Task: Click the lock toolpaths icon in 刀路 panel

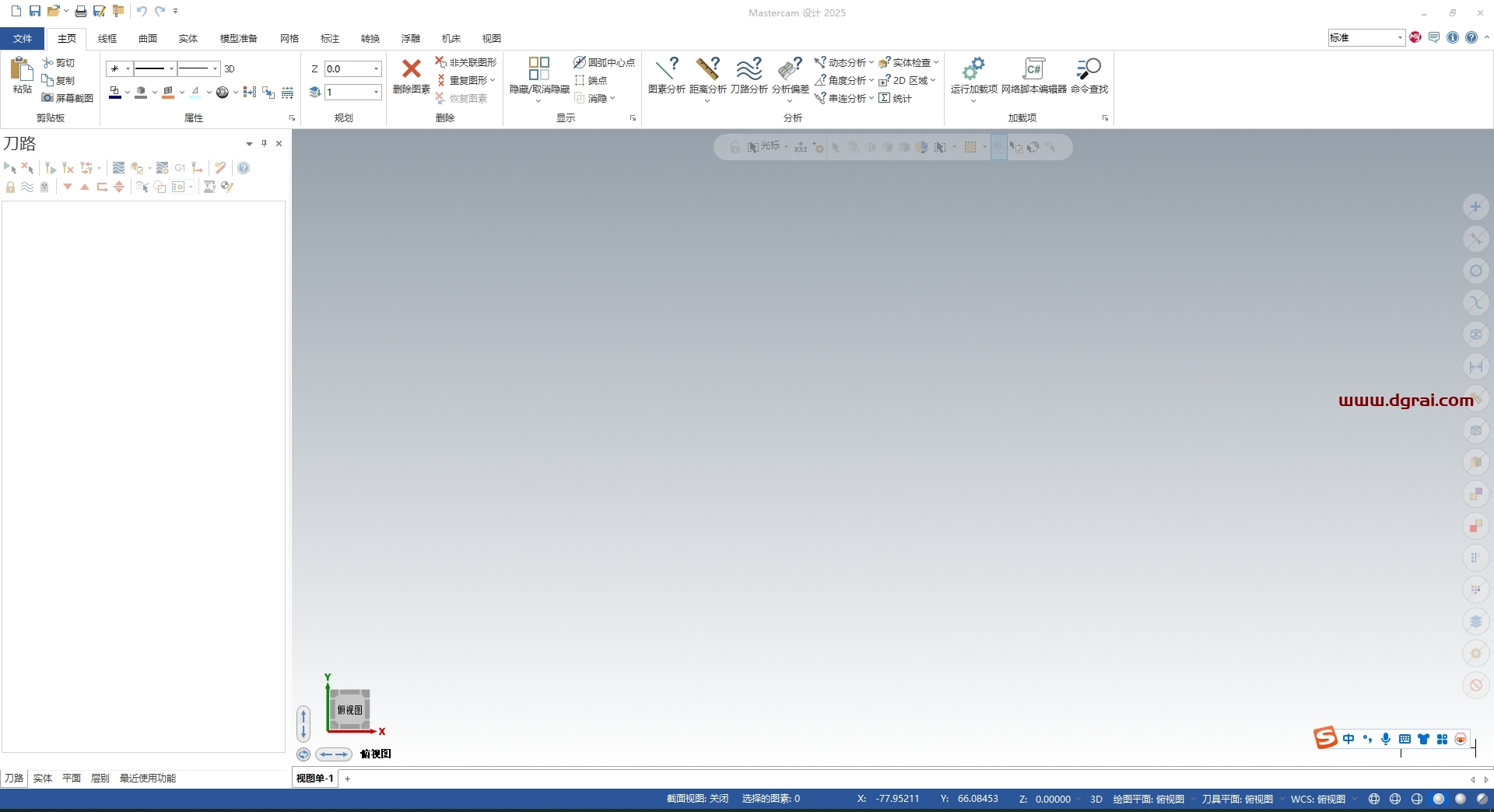Action: point(10,187)
